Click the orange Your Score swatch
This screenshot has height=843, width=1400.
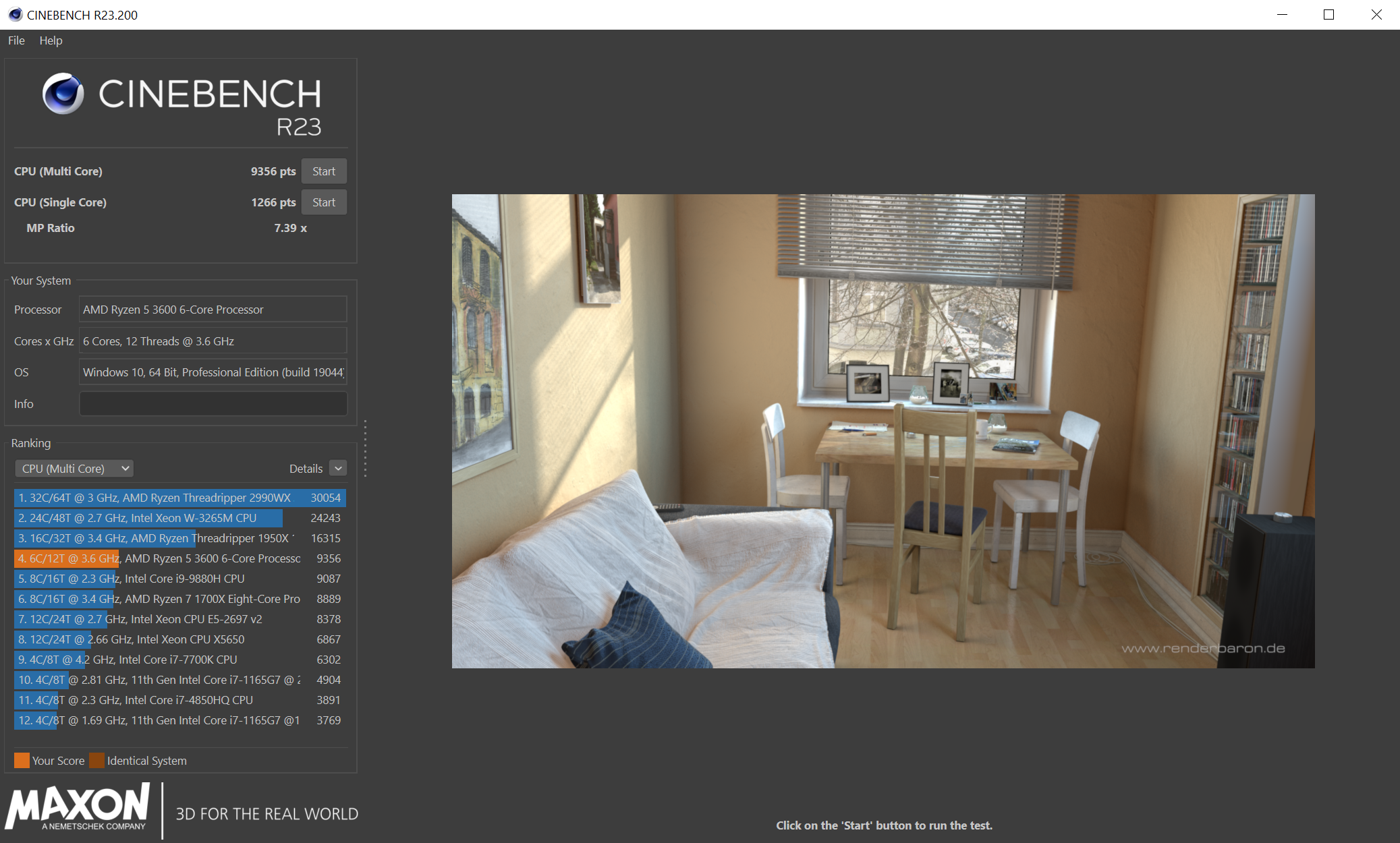(22, 760)
